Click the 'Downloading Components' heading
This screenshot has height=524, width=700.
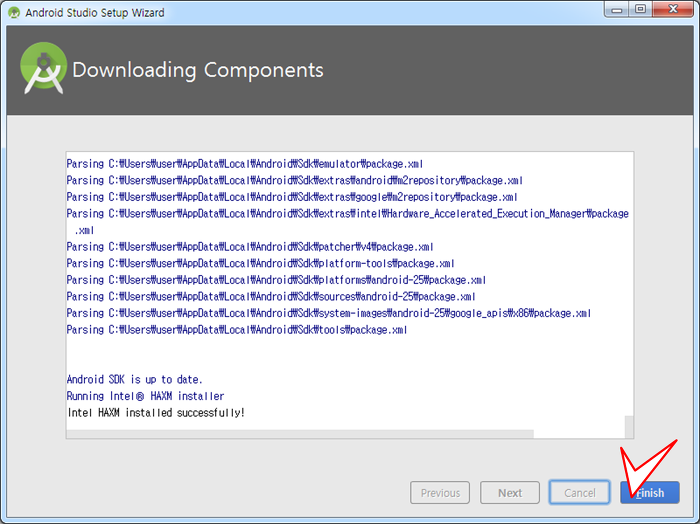(198, 70)
